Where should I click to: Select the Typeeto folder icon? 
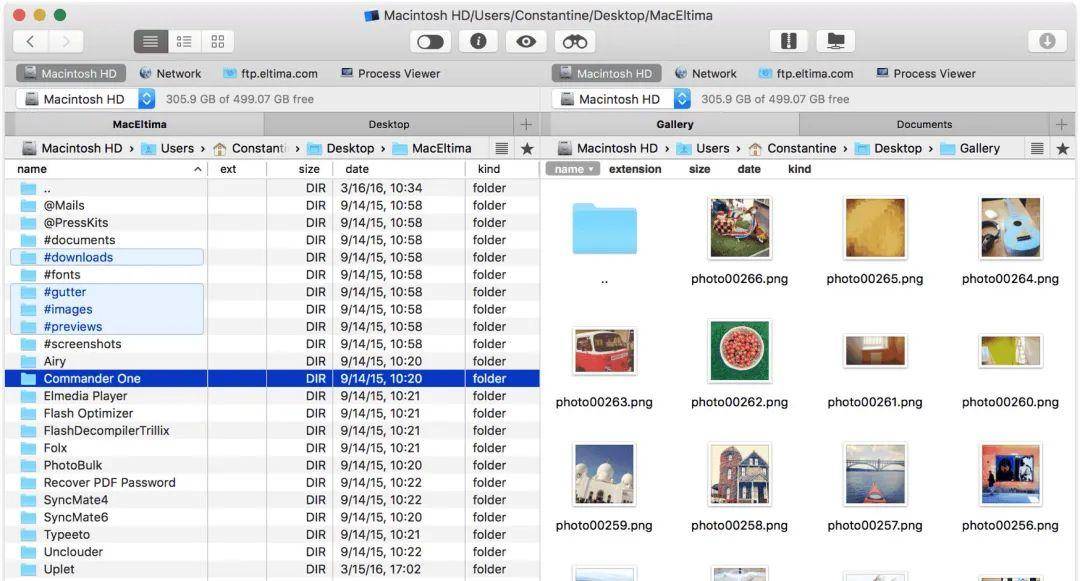[x=28, y=535]
